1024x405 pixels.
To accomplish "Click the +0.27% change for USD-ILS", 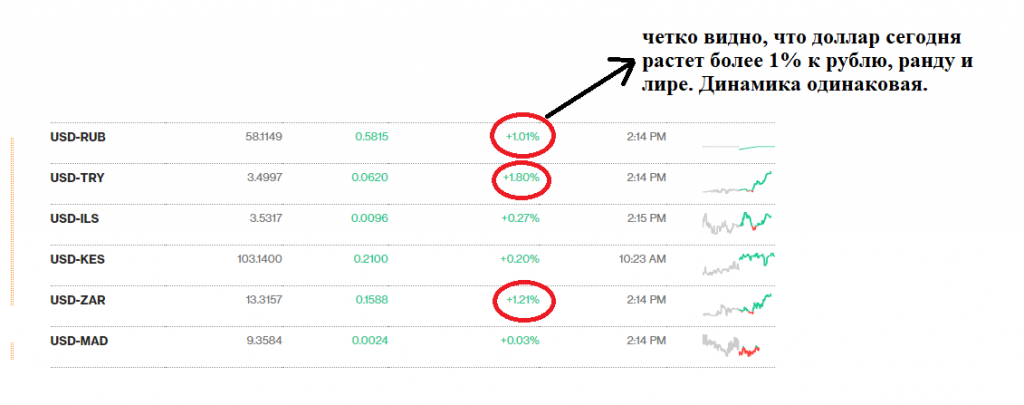I will 520,219.
